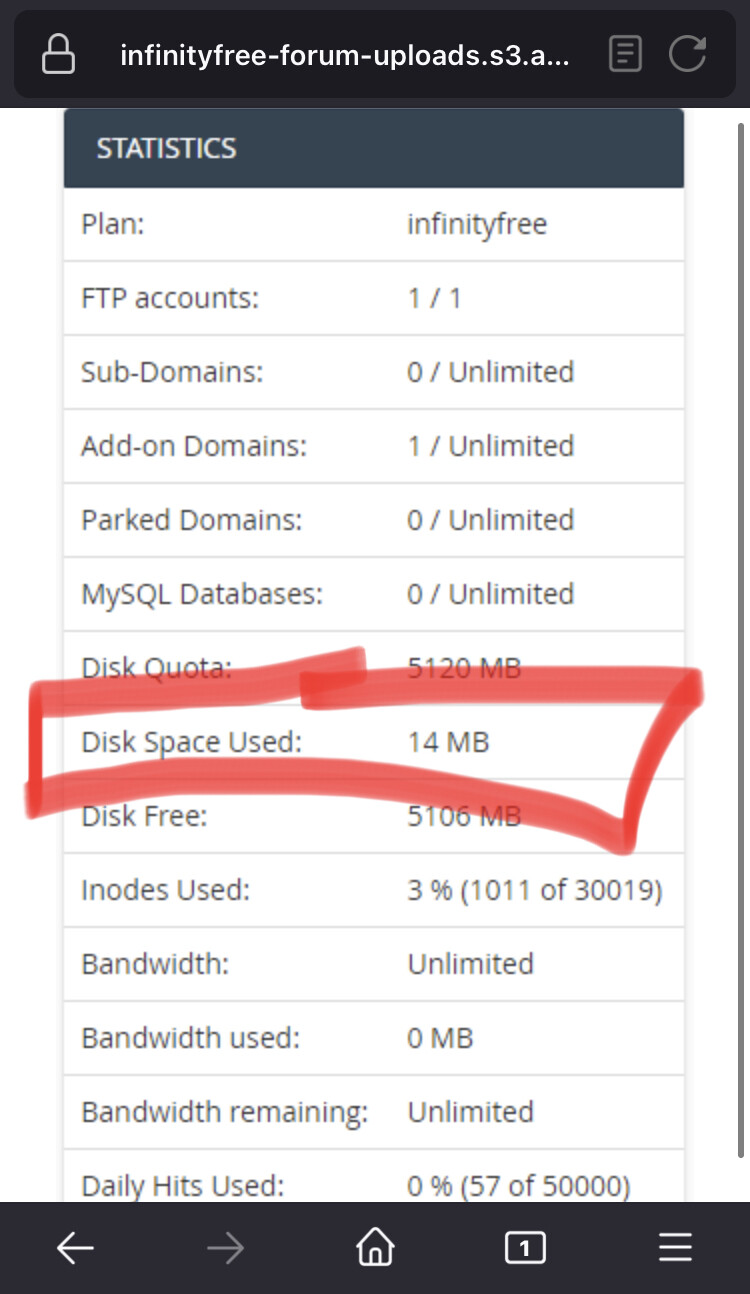750x1294 pixels.
Task: Tap the forward arrow icon
Action: coord(225,1247)
